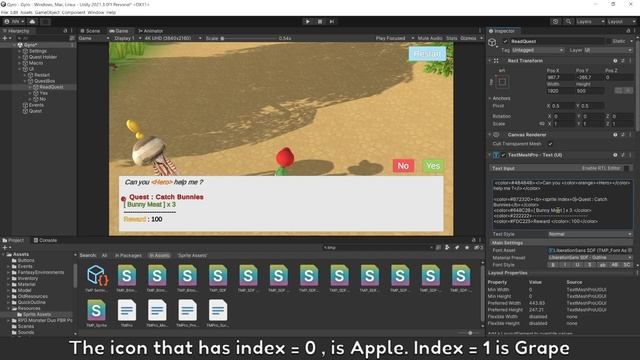Open the Text Style Normal dropdown
Image resolution: width=640 pixels, height=360 pixels.
click(x=590, y=234)
